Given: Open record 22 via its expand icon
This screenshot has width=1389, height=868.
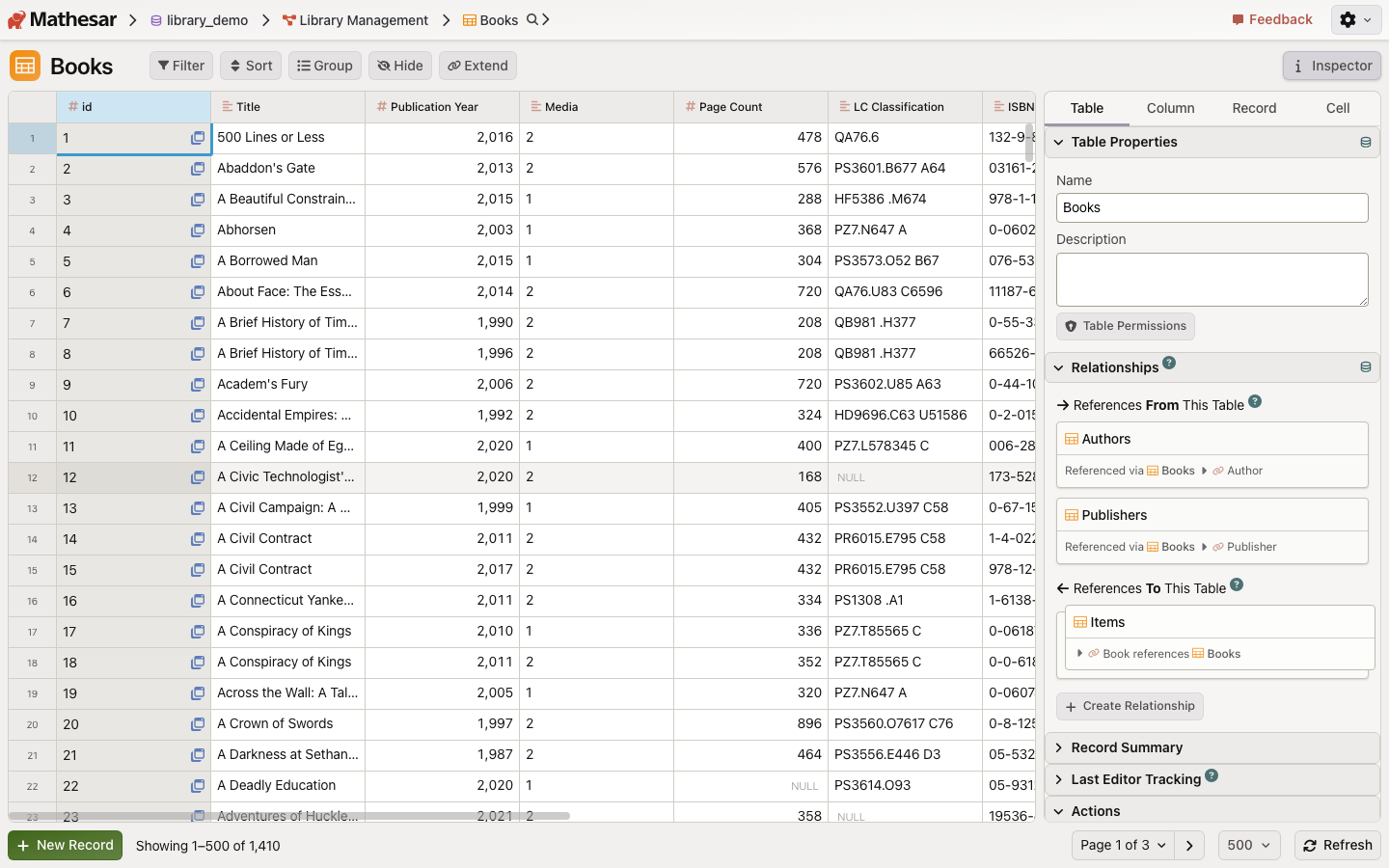Looking at the screenshot, I should [198, 786].
